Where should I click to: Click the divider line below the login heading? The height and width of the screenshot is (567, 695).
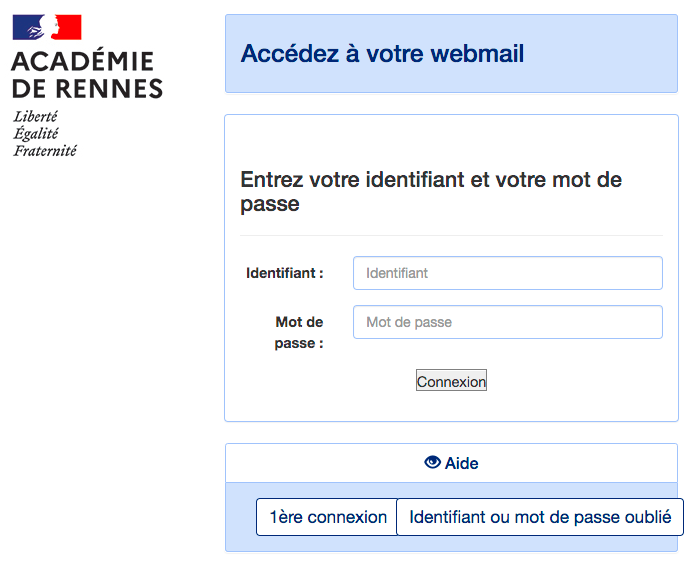pyautogui.click(x=451, y=235)
